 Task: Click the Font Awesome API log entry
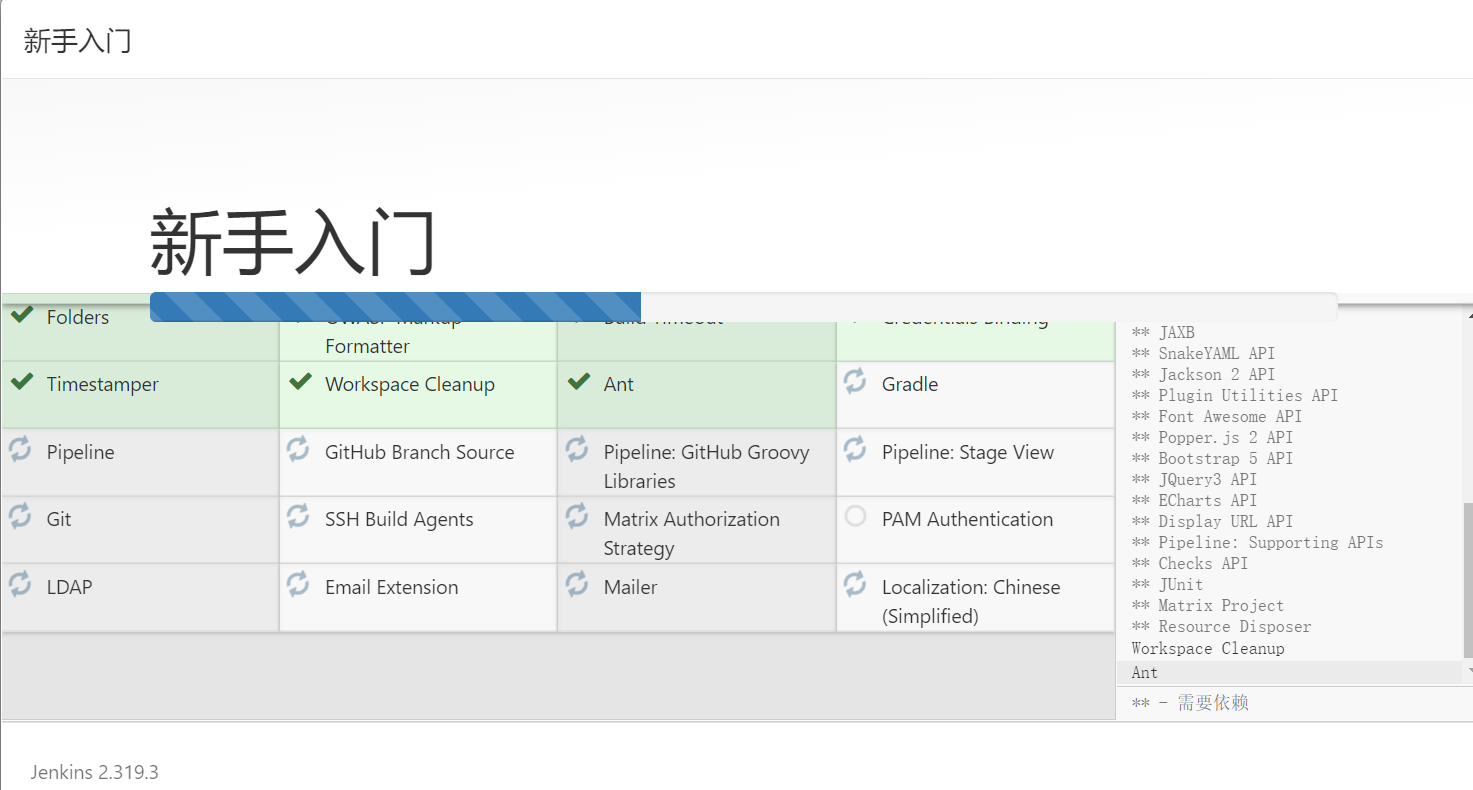coord(1217,416)
